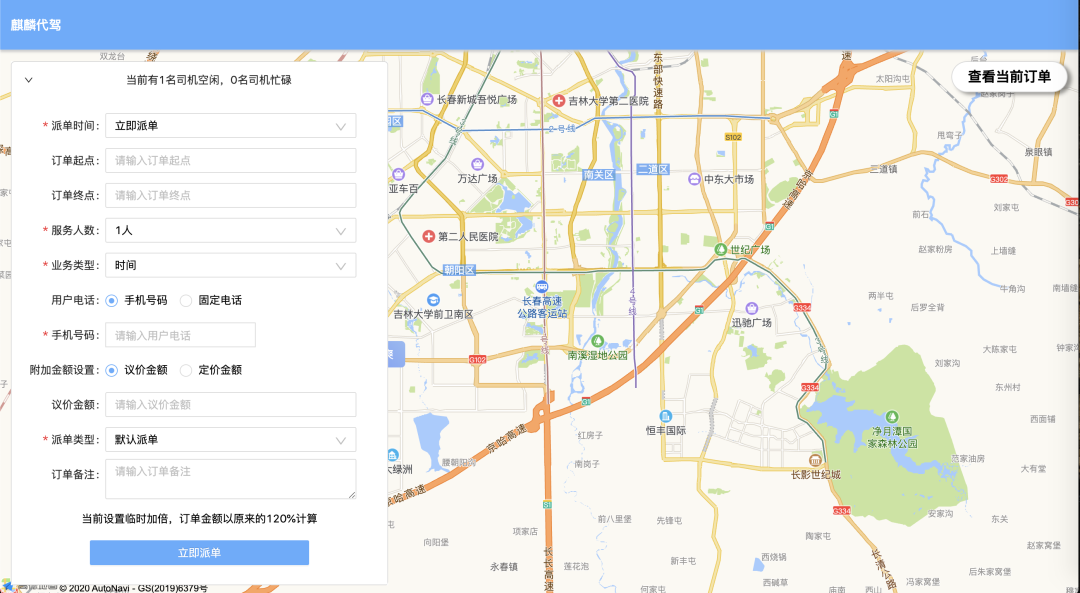Click the 二道区 district label
Image resolution: width=1080 pixels, height=593 pixels.
pos(652,169)
